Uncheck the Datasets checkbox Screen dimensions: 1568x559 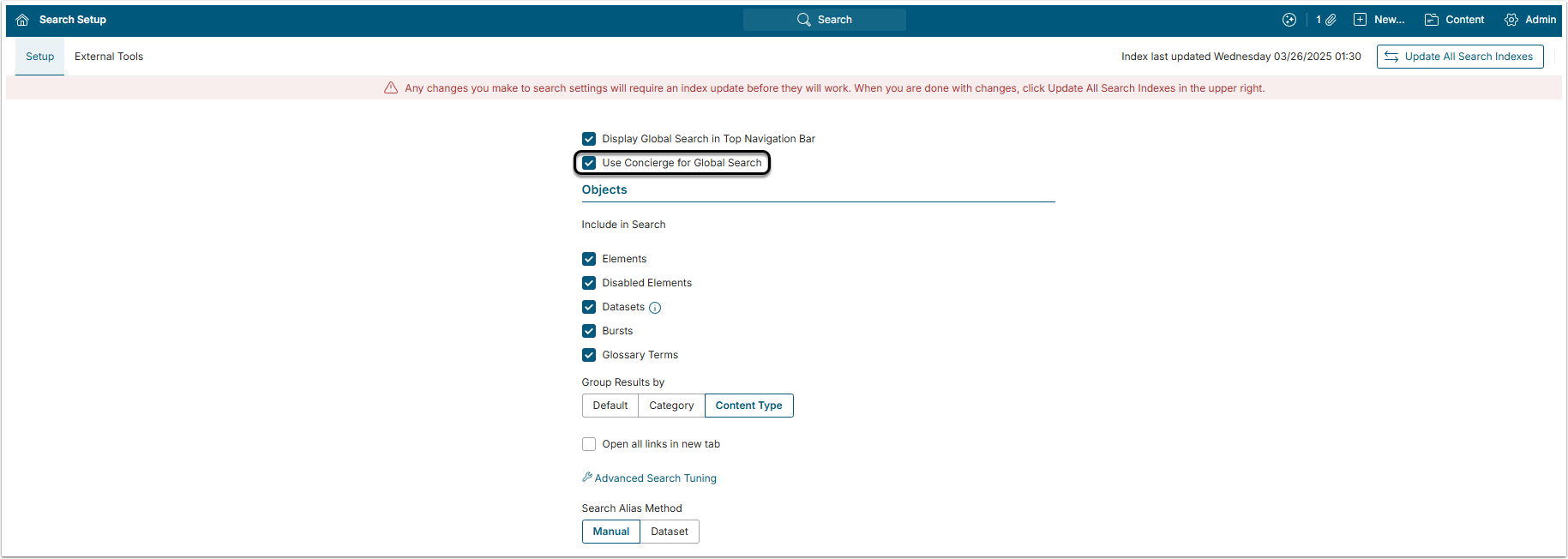589,307
